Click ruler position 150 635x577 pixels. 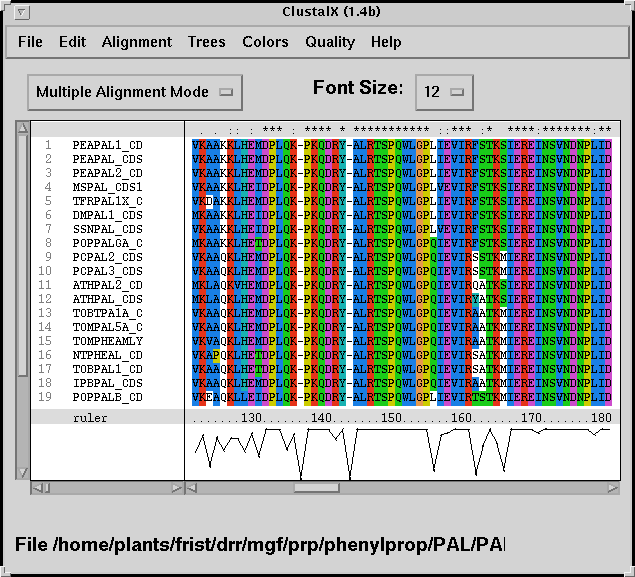(391, 417)
